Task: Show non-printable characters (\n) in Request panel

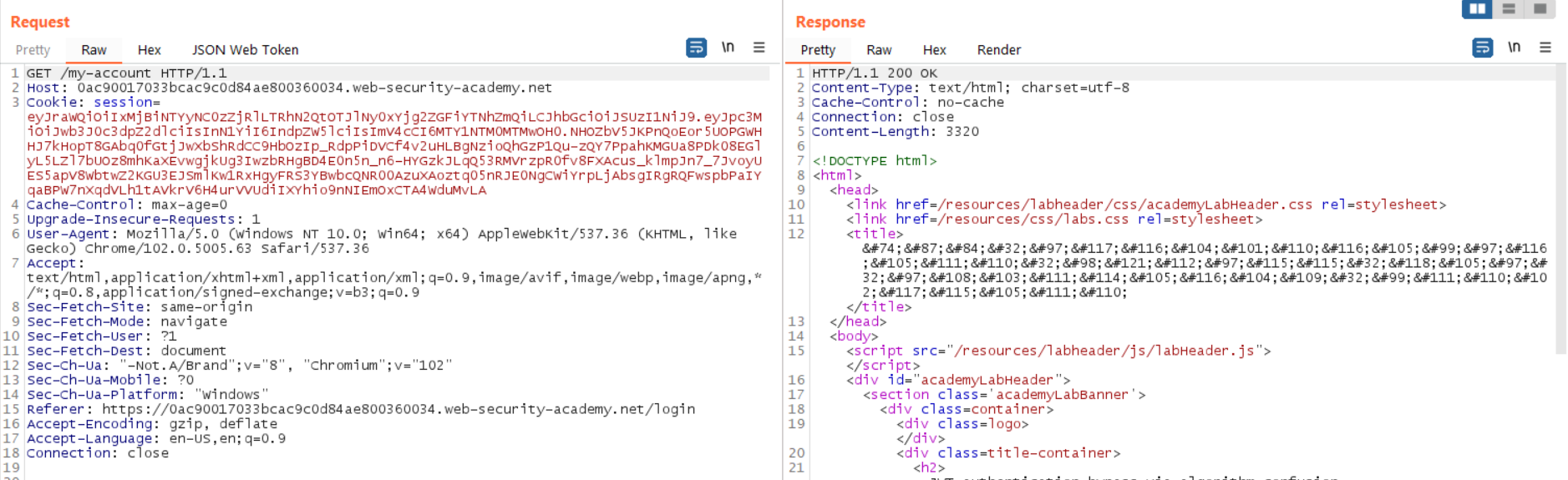Action: (728, 48)
